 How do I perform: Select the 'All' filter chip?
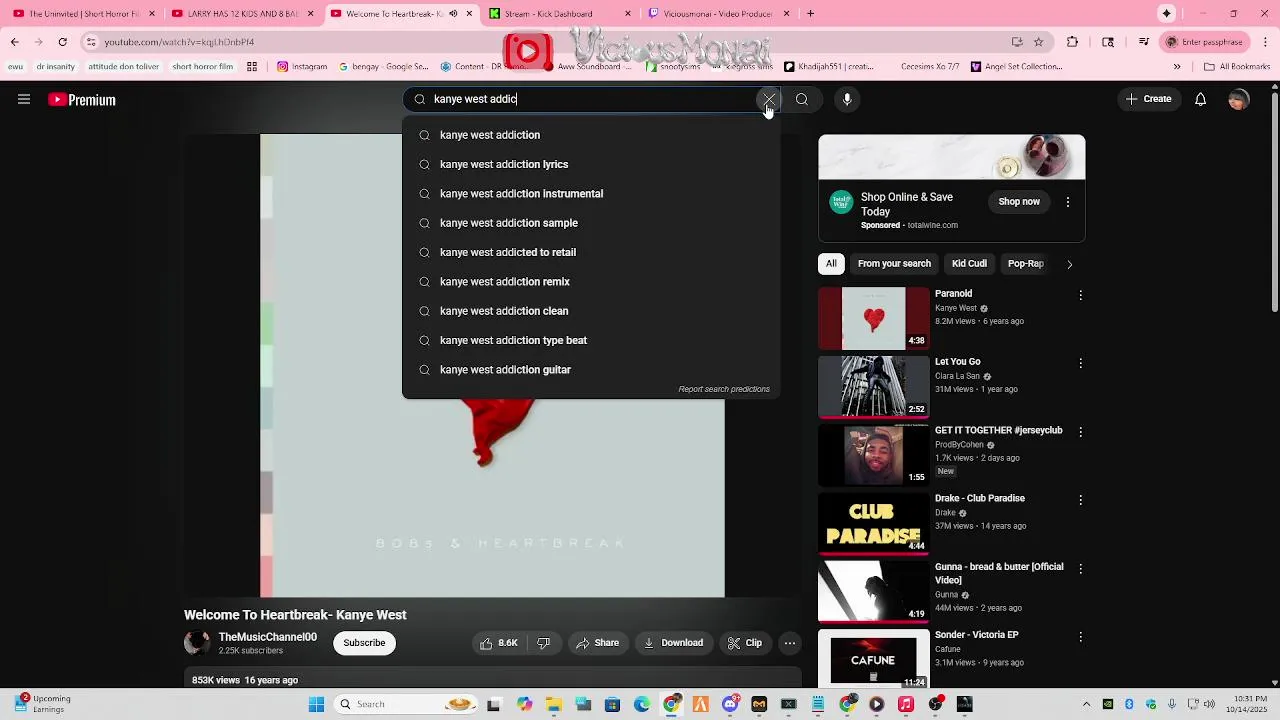pos(831,264)
